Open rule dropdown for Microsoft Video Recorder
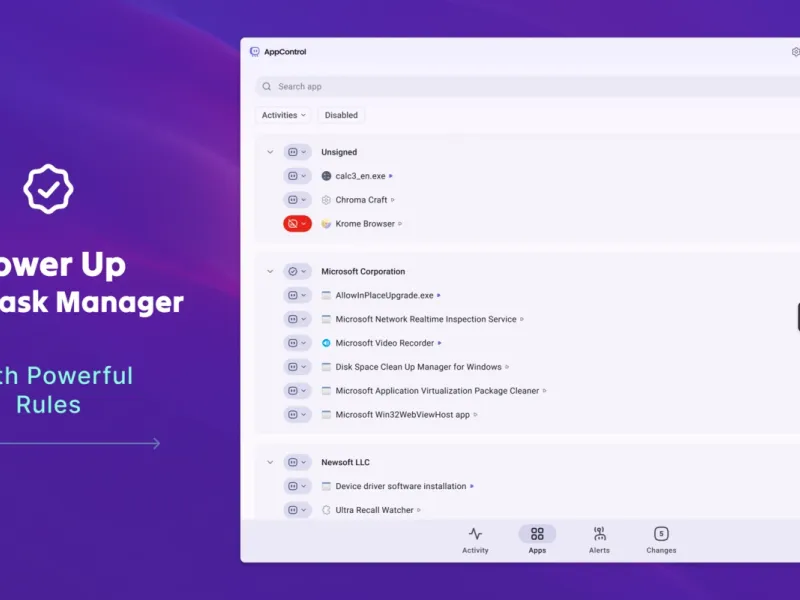The height and width of the screenshot is (600, 800). click(297, 343)
